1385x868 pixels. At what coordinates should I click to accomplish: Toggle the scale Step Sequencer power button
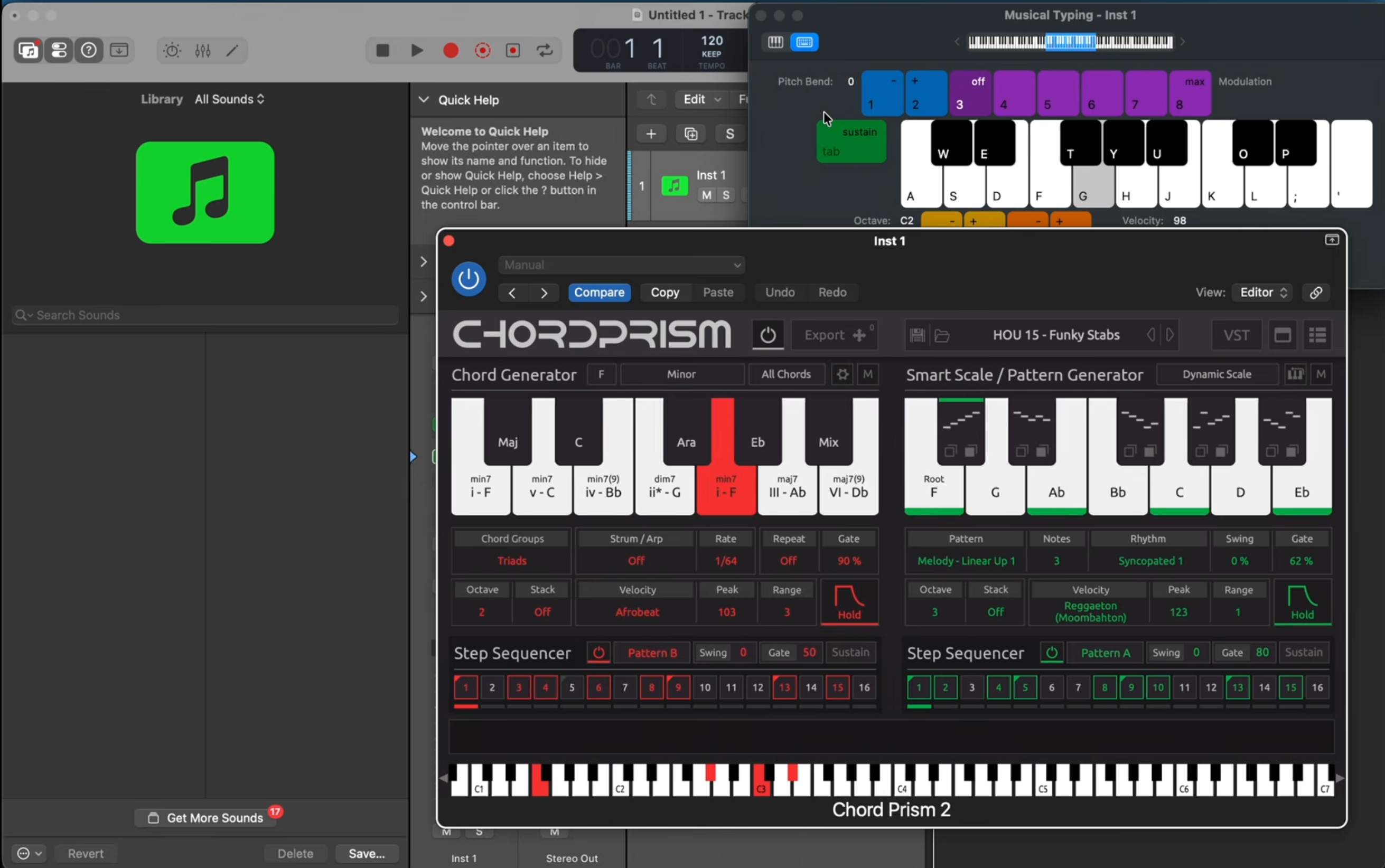1051,653
